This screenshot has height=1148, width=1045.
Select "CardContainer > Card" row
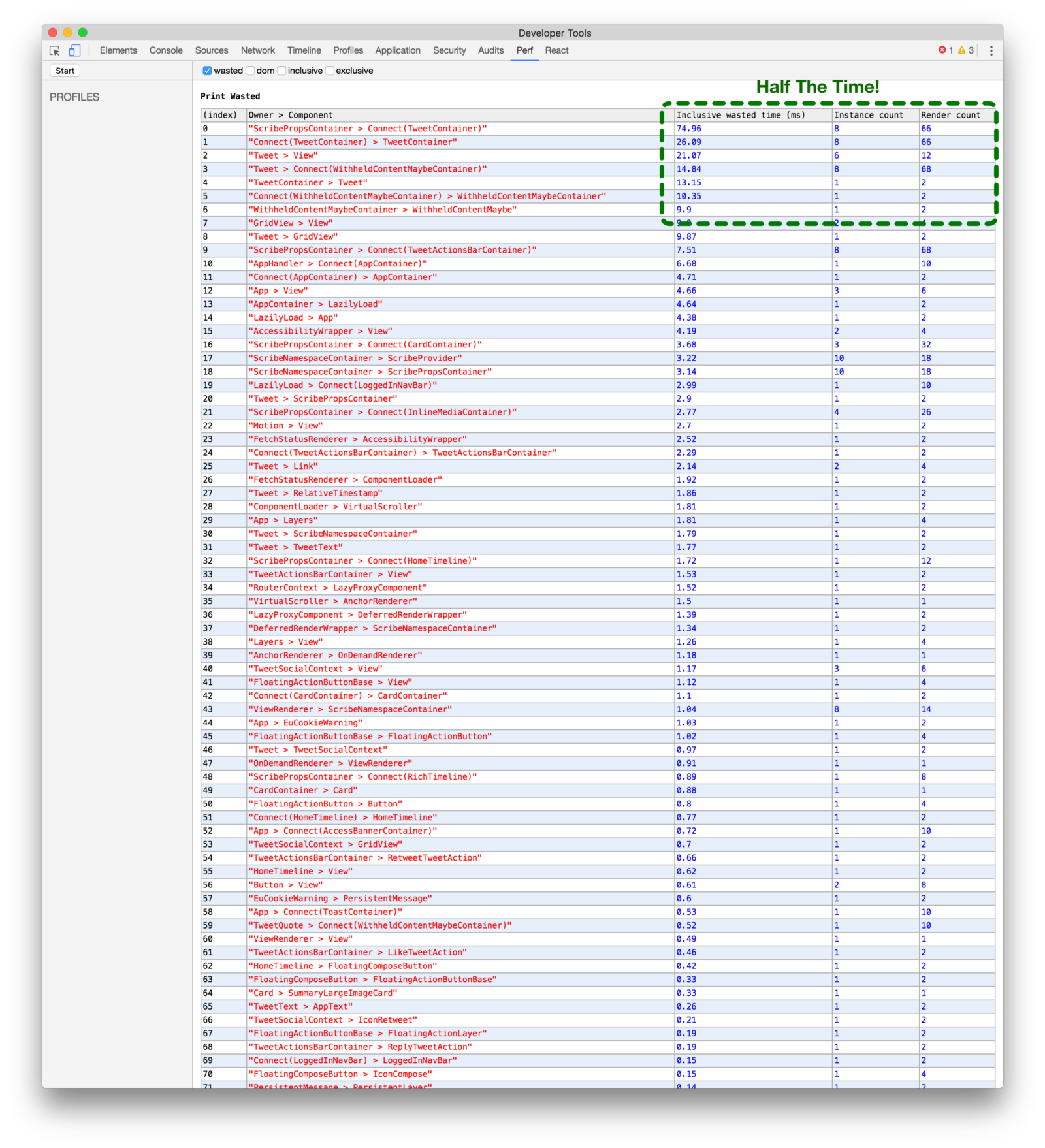[598, 790]
